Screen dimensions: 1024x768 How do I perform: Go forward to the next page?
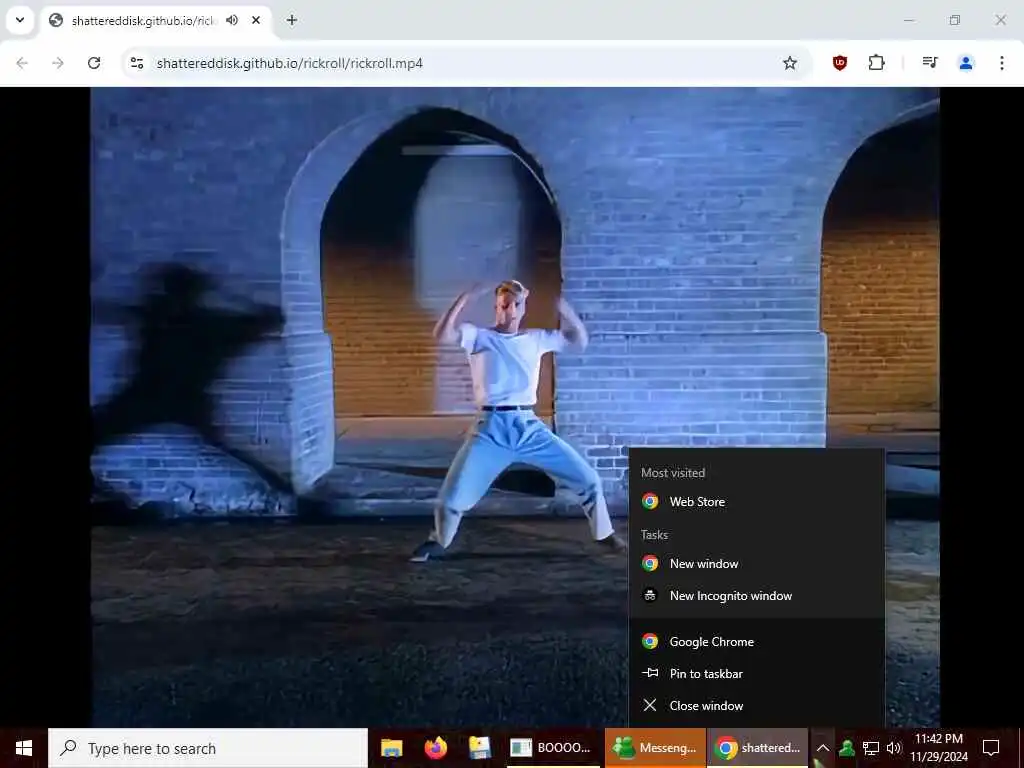pos(57,63)
